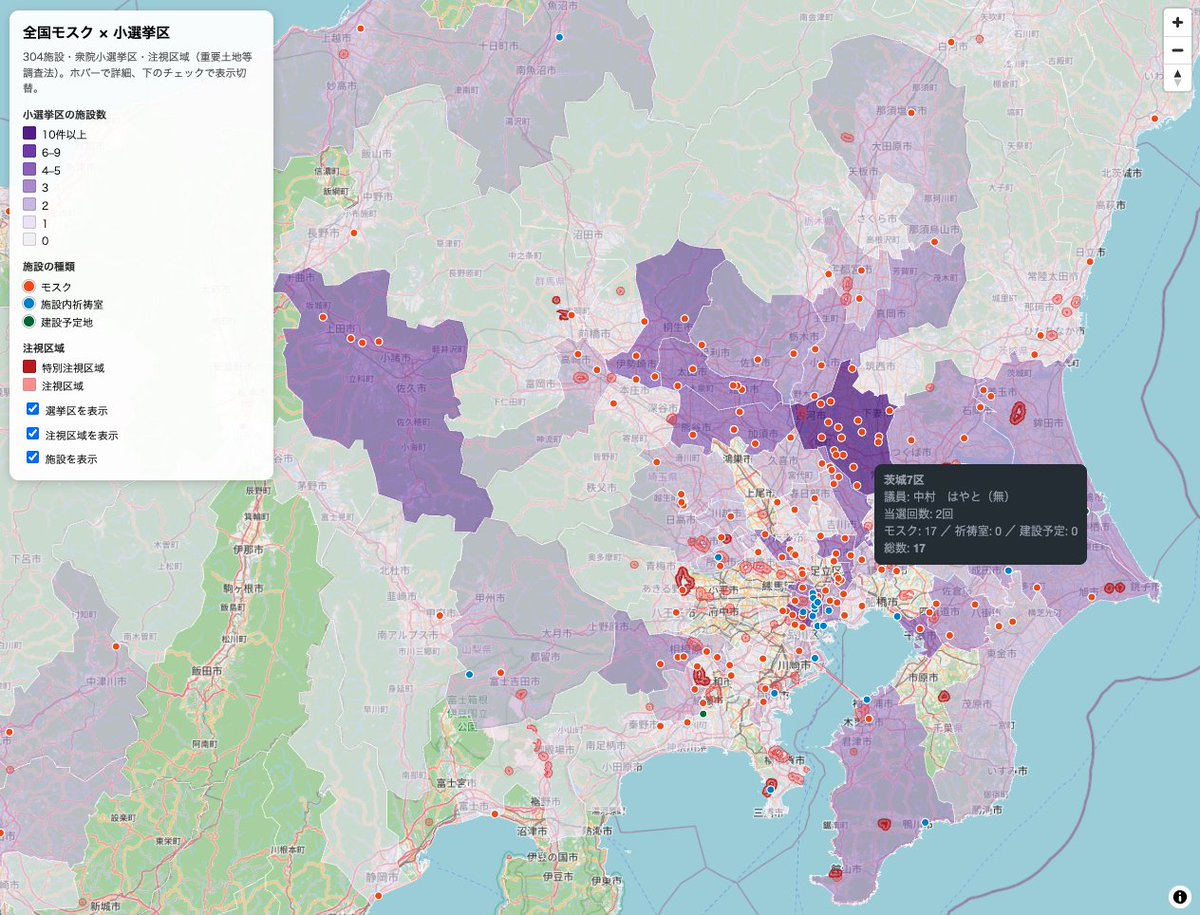1200x915 pixels.
Task: Click the 注視区域 section heading
Action: point(43,348)
